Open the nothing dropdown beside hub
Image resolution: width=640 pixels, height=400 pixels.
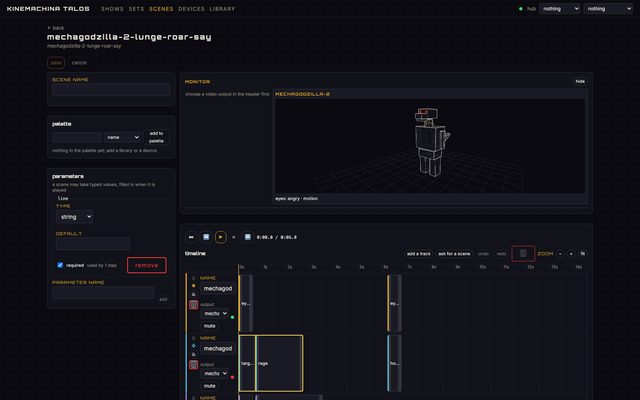(560, 9)
